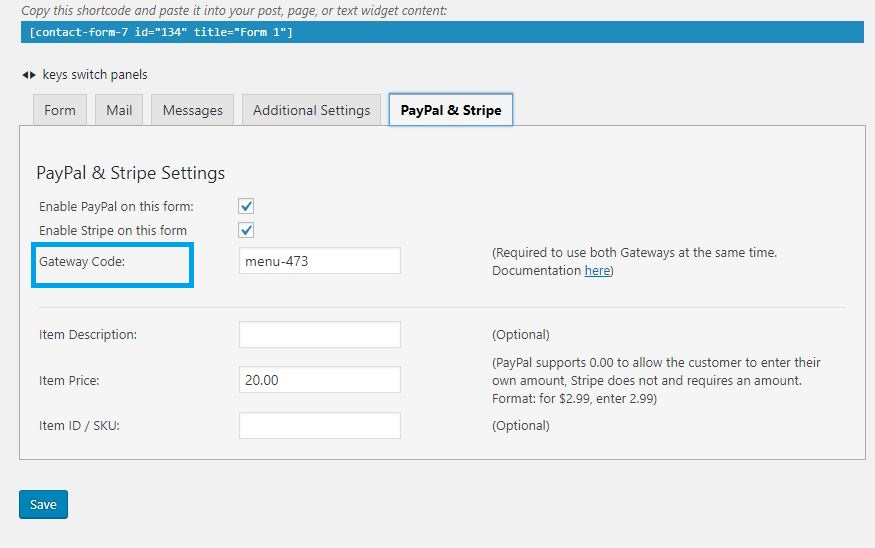Click the Gateway Code input field
The height and width of the screenshot is (548, 875).
[x=320, y=261]
